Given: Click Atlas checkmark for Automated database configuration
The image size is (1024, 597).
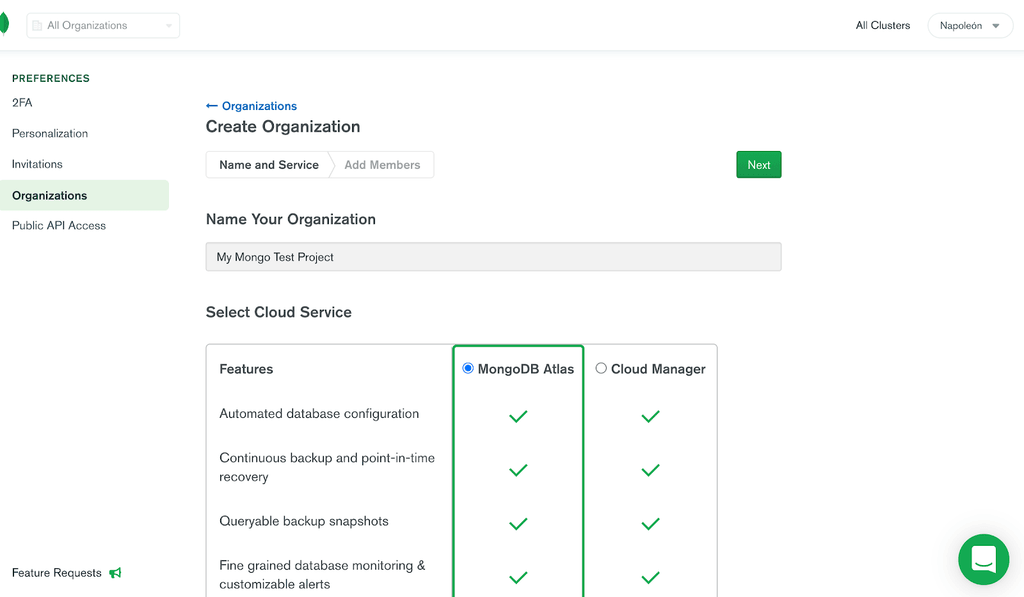Looking at the screenshot, I should click(518, 416).
